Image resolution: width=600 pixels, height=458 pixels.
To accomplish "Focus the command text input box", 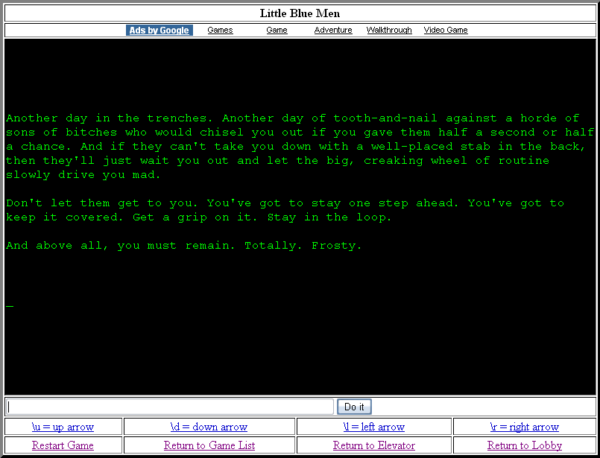I will pos(170,407).
